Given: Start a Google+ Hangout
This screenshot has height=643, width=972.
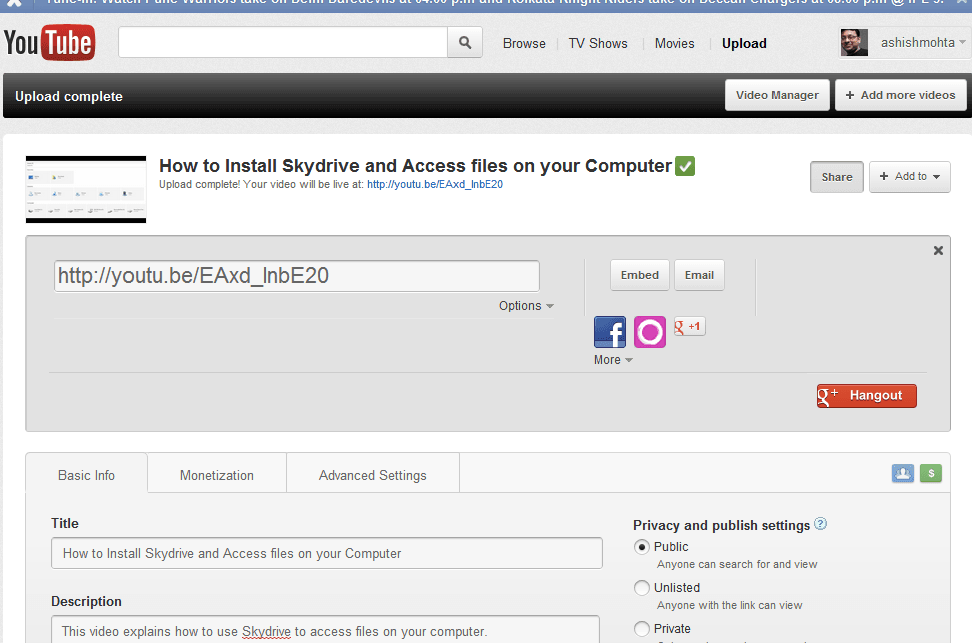Looking at the screenshot, I should (867, 396).
